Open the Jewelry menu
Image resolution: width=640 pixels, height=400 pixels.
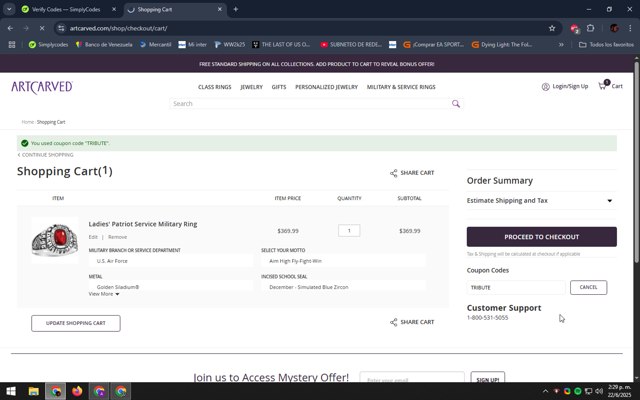coord(251,87)
